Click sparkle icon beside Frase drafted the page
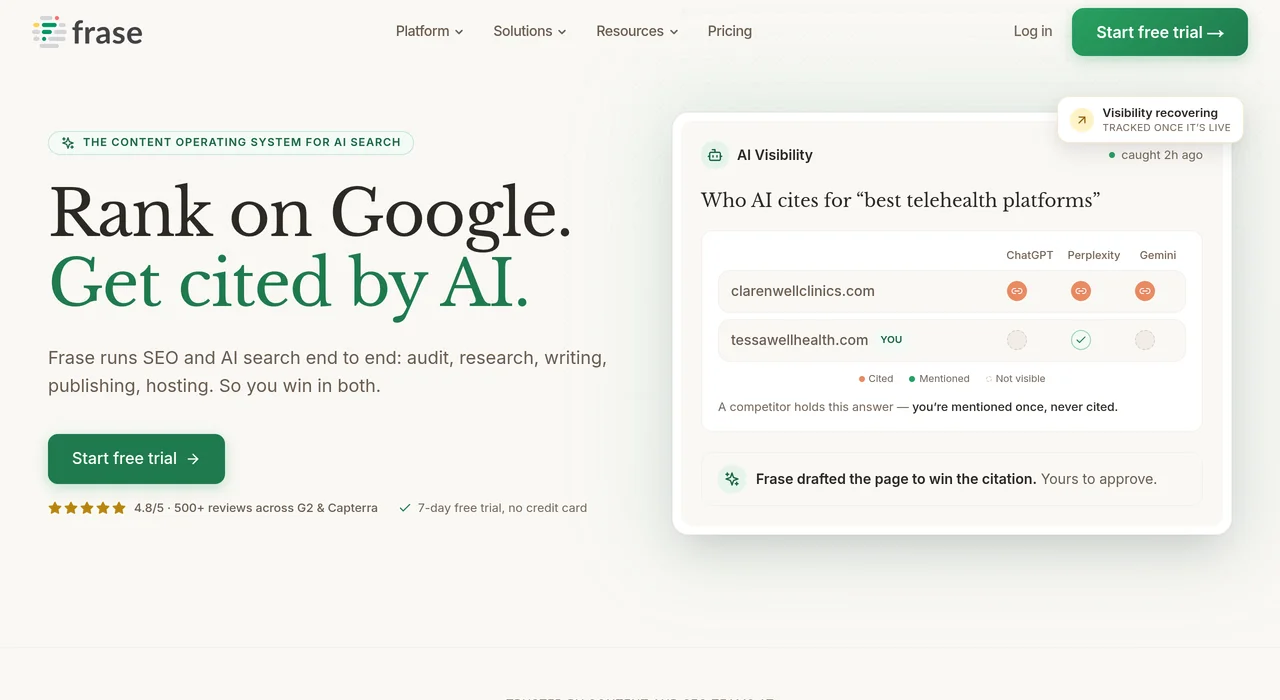 732,479
